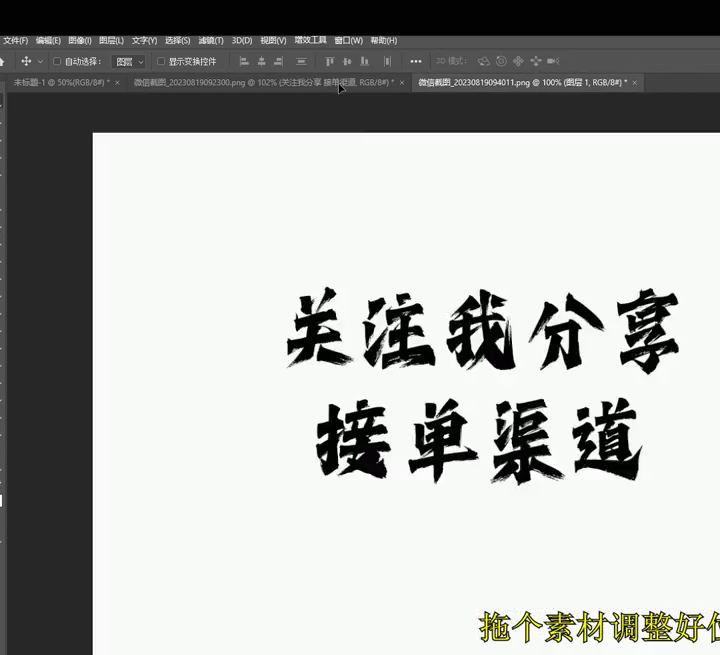Click the 3D roll mode icon
Viewport: 720px width, 655px height.
[501, 61]
